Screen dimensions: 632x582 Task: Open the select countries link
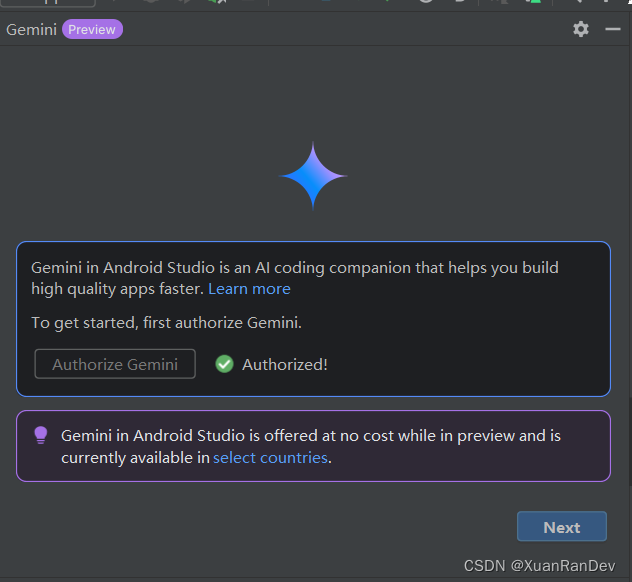pyautogui.click(x=270, y=458)
